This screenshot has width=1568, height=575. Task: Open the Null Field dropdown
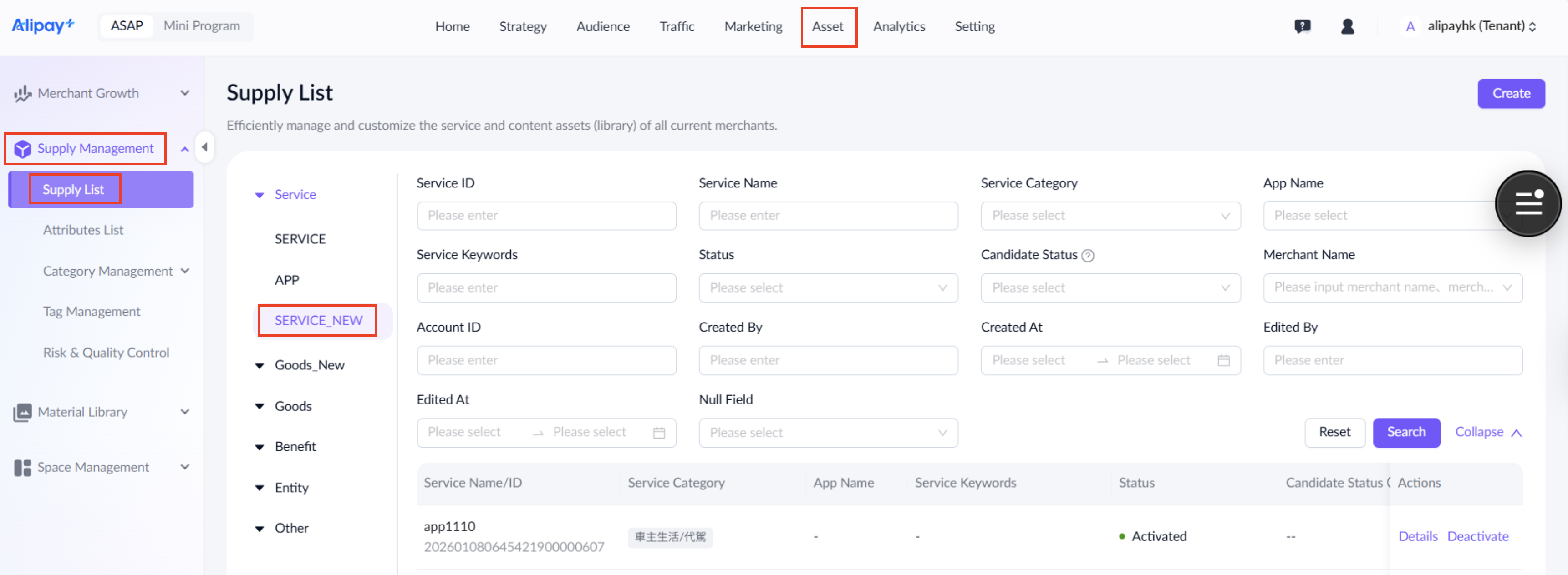click(x=828, y=433)
